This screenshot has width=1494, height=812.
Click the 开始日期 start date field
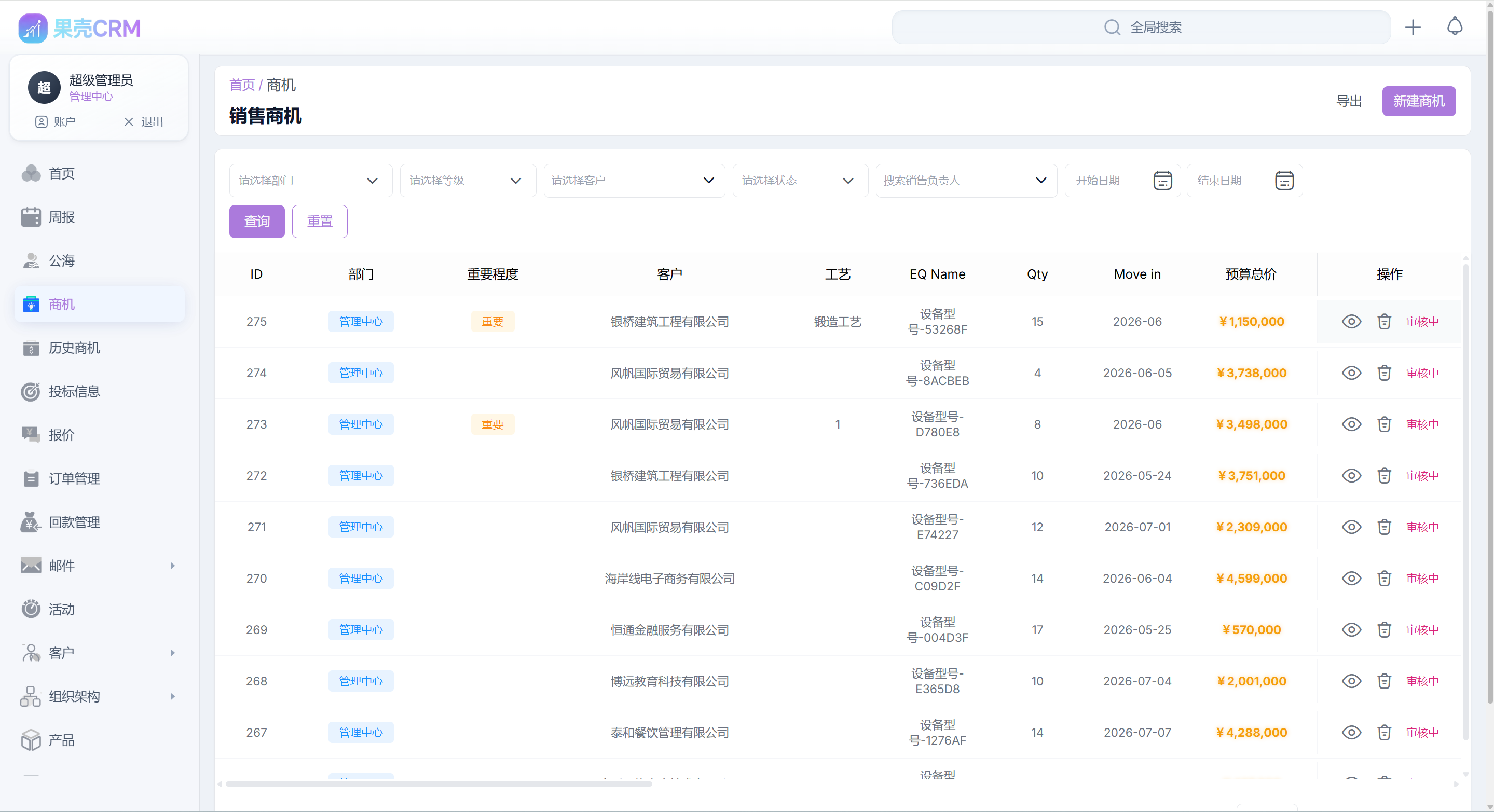[x=1113, y=181]
